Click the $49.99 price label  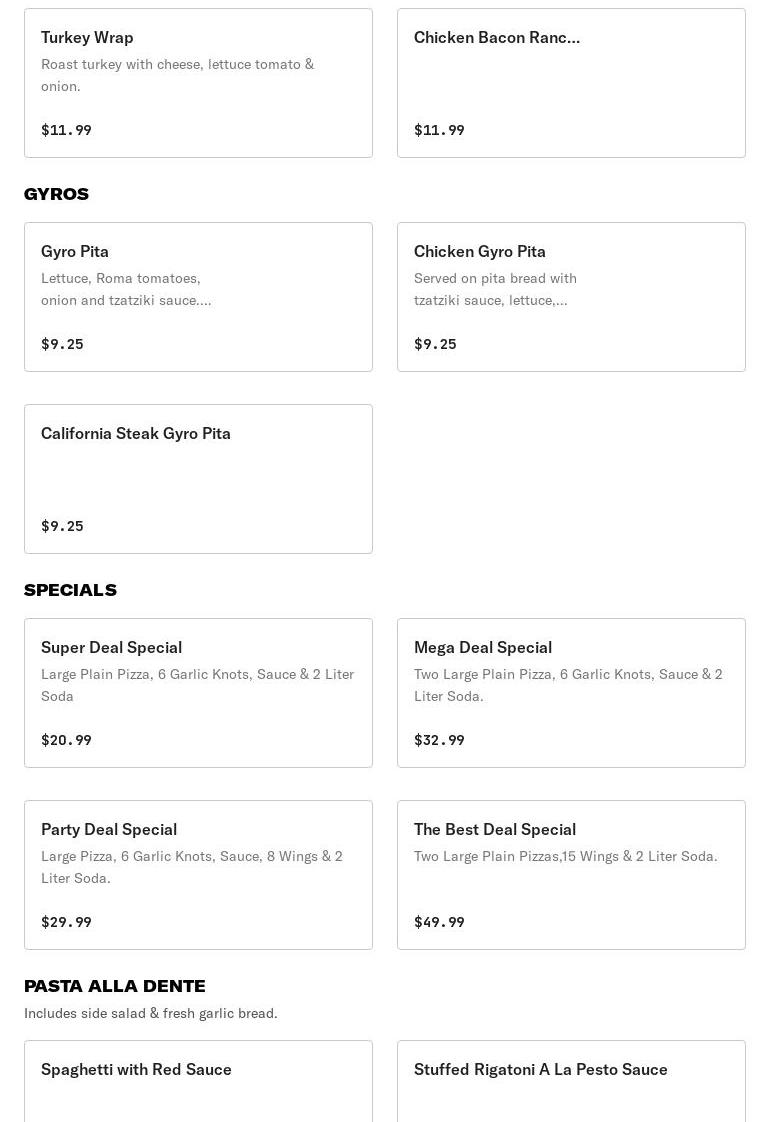click(439, 922)
